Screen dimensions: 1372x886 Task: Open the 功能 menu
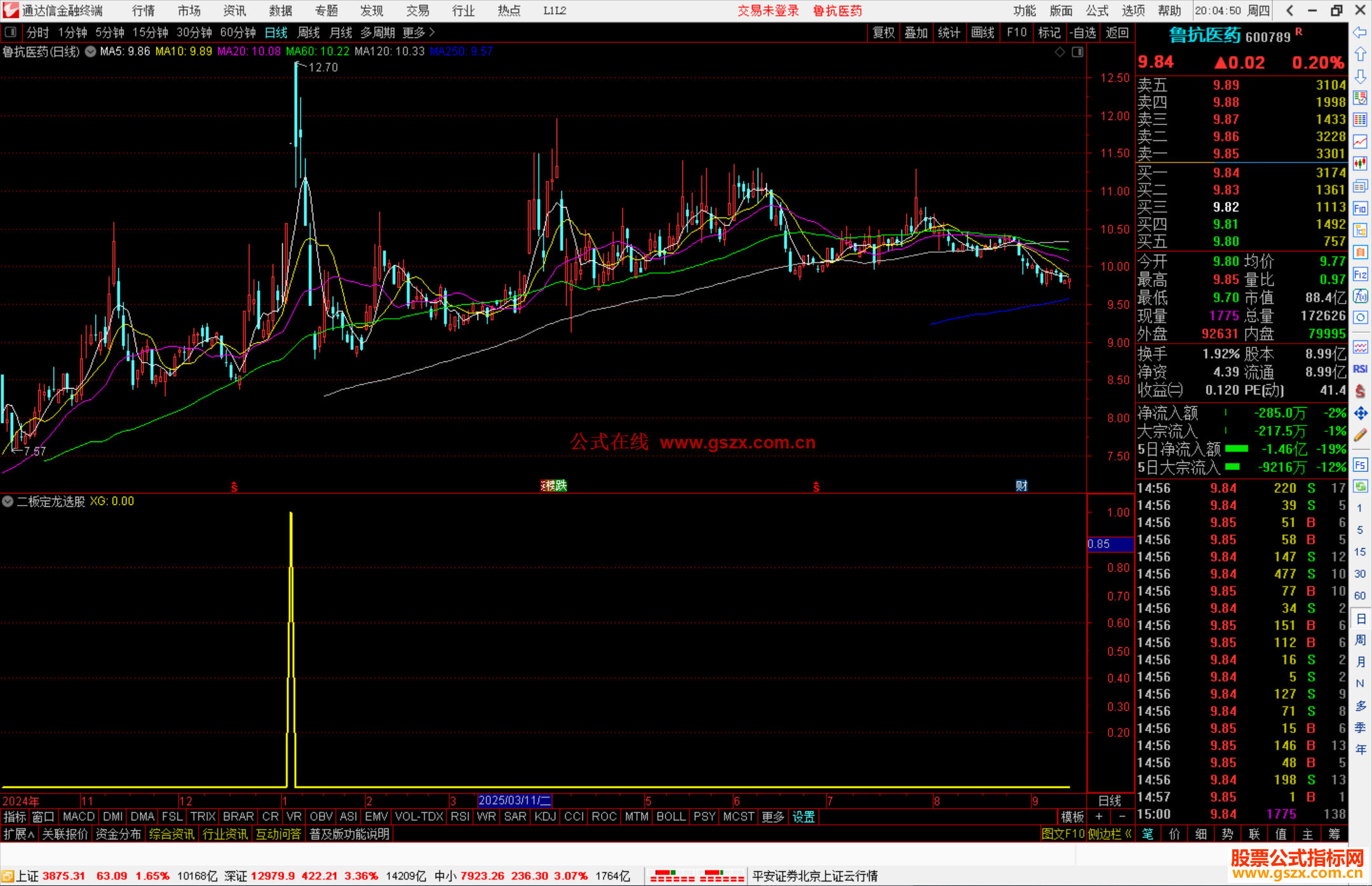[x=1025, y=11]
